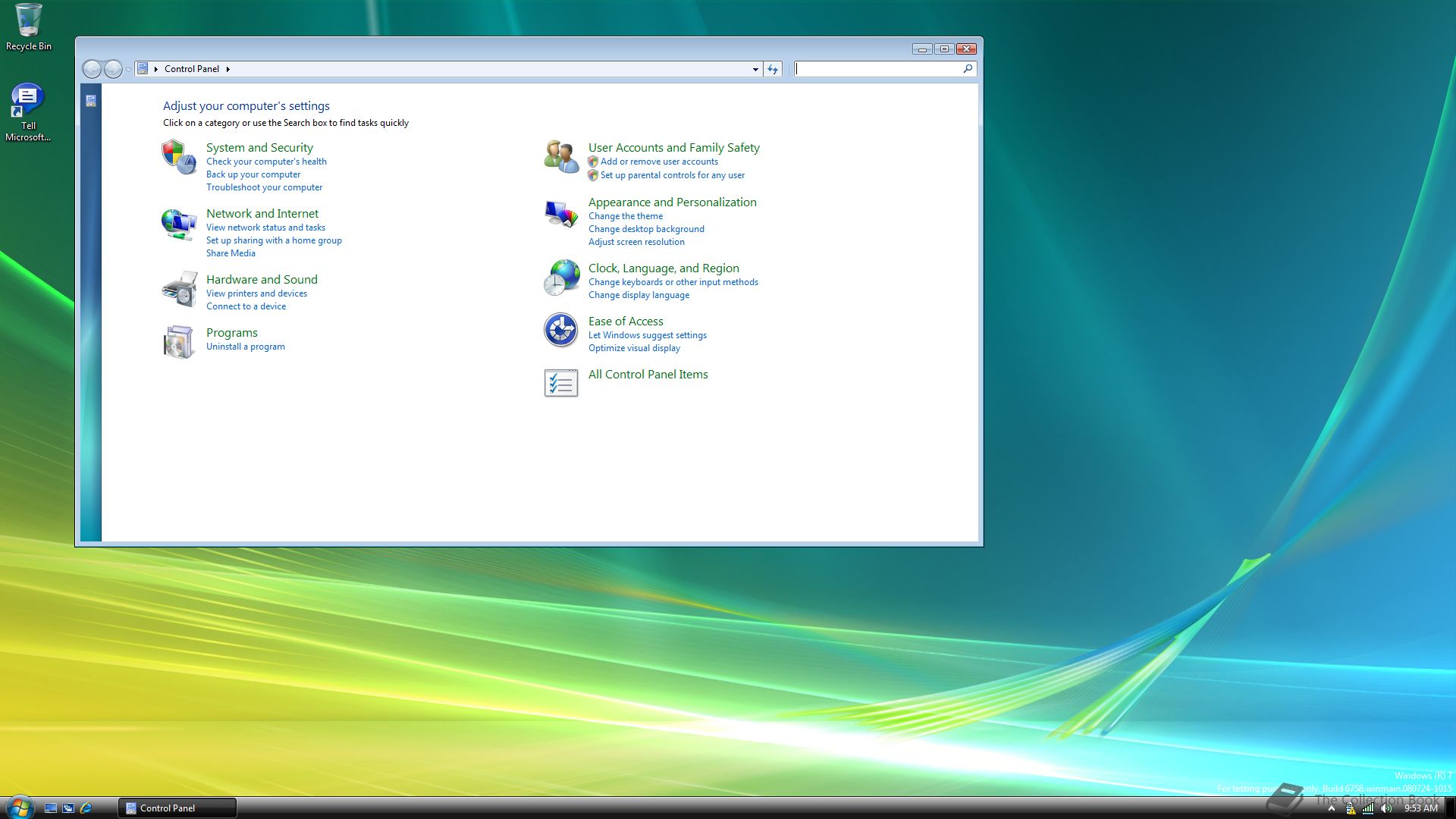
Task: Open the System and Security shield icon
Action: point(179,156)
